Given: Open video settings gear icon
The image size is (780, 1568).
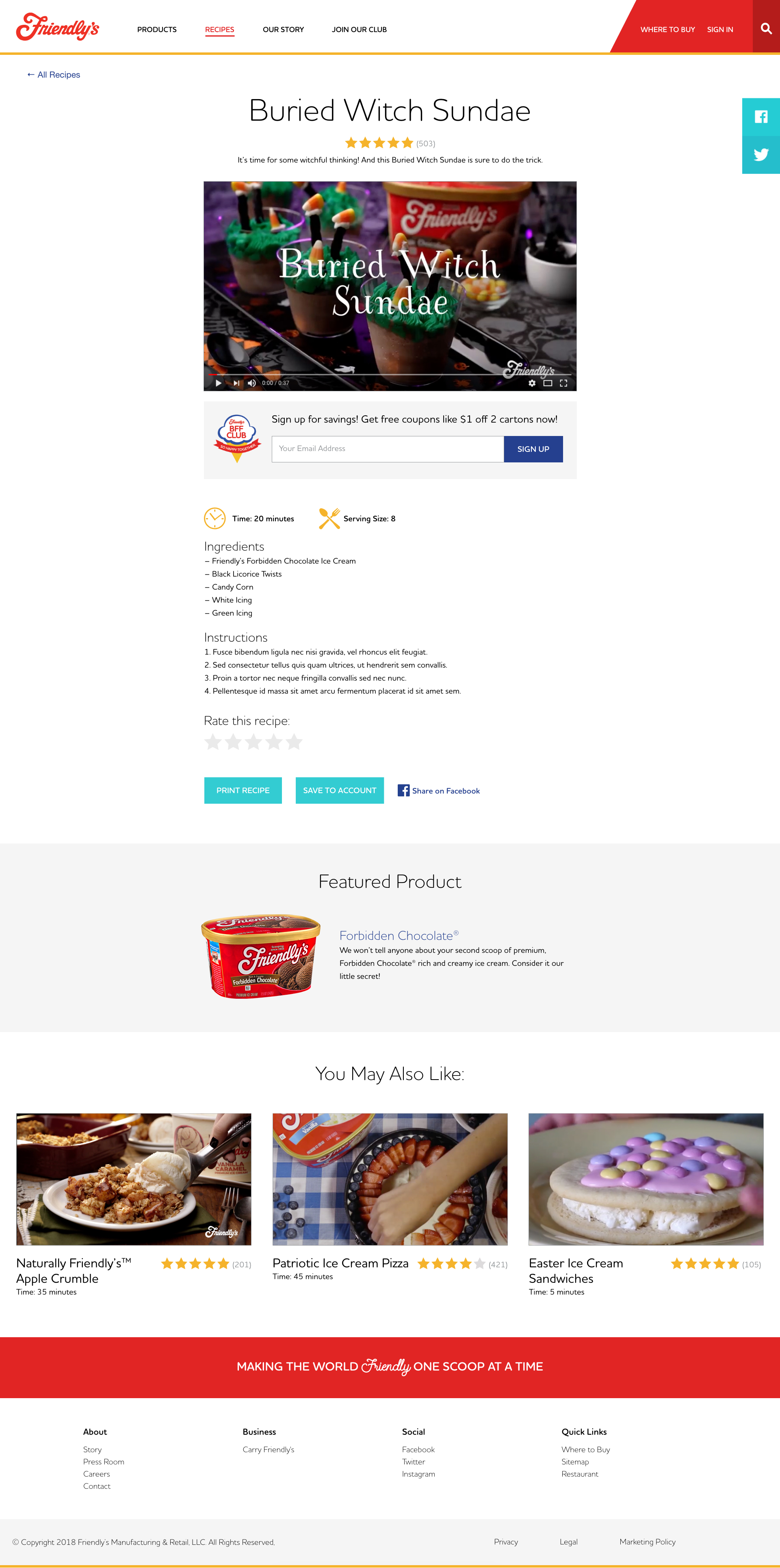Looking at the screenshot, I should point(532,383).
